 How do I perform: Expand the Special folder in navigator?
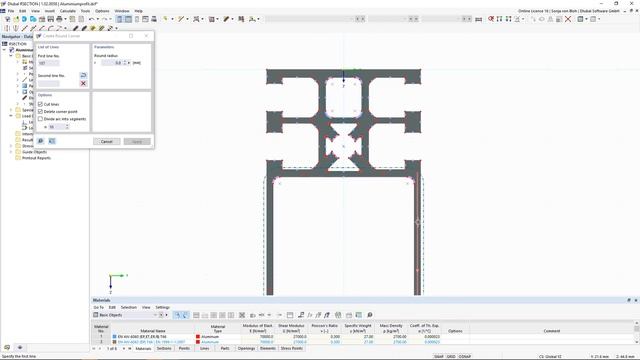point(11,110)
